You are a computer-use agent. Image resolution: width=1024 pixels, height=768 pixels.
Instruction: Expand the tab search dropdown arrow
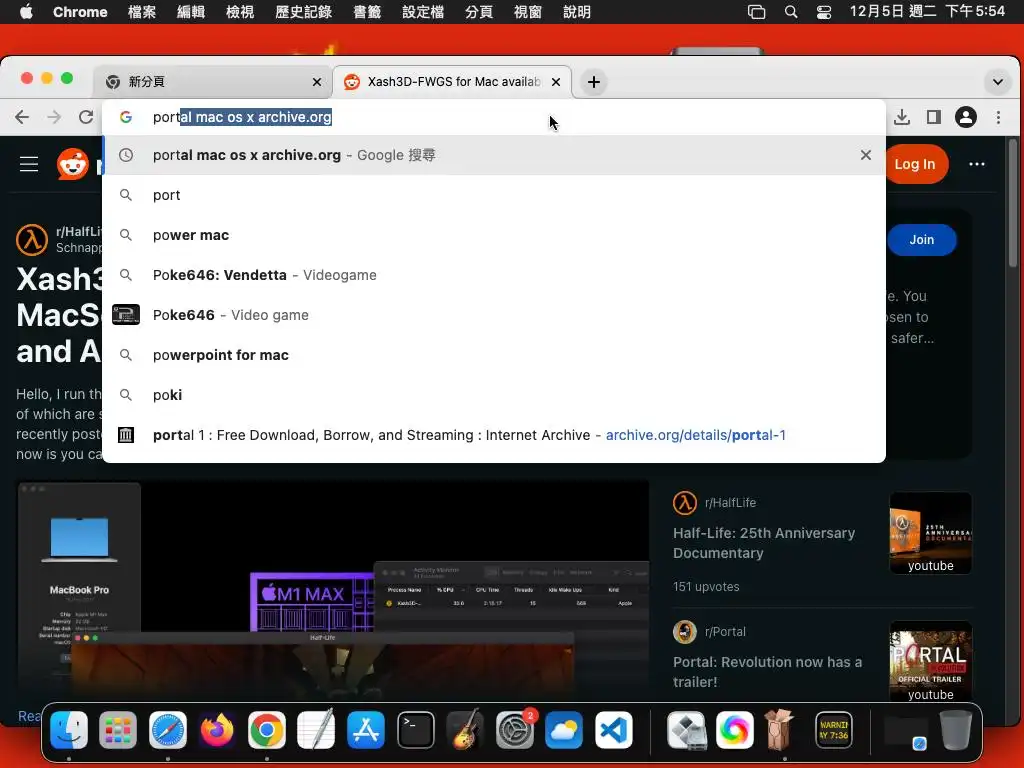[x=997, y=82]
